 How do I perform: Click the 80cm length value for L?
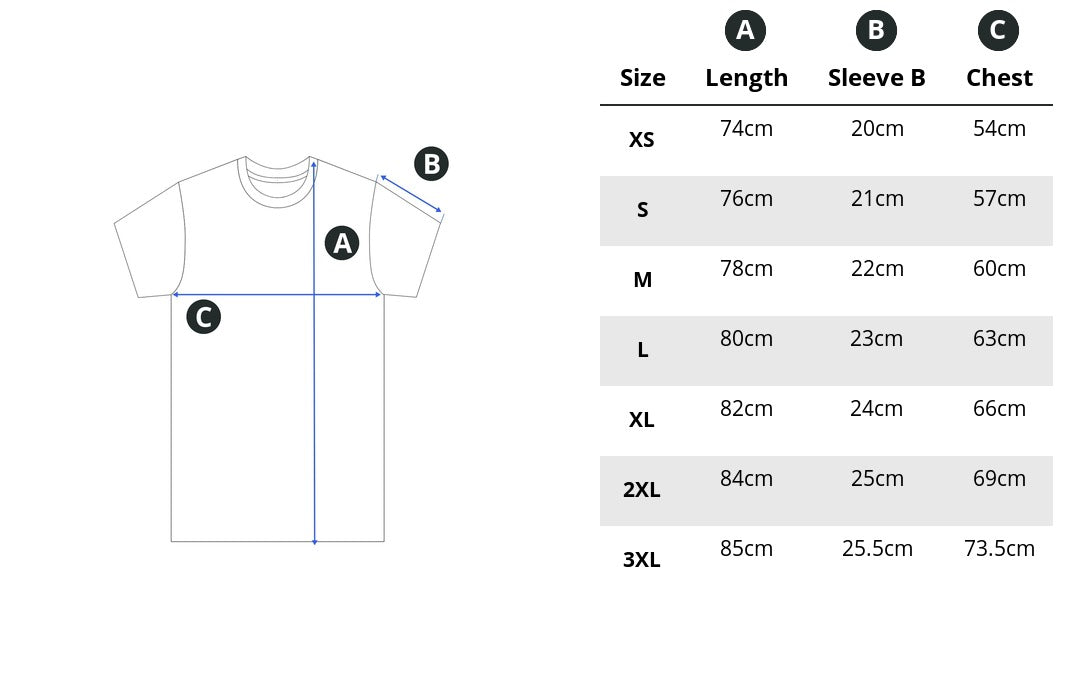point(746,339)
